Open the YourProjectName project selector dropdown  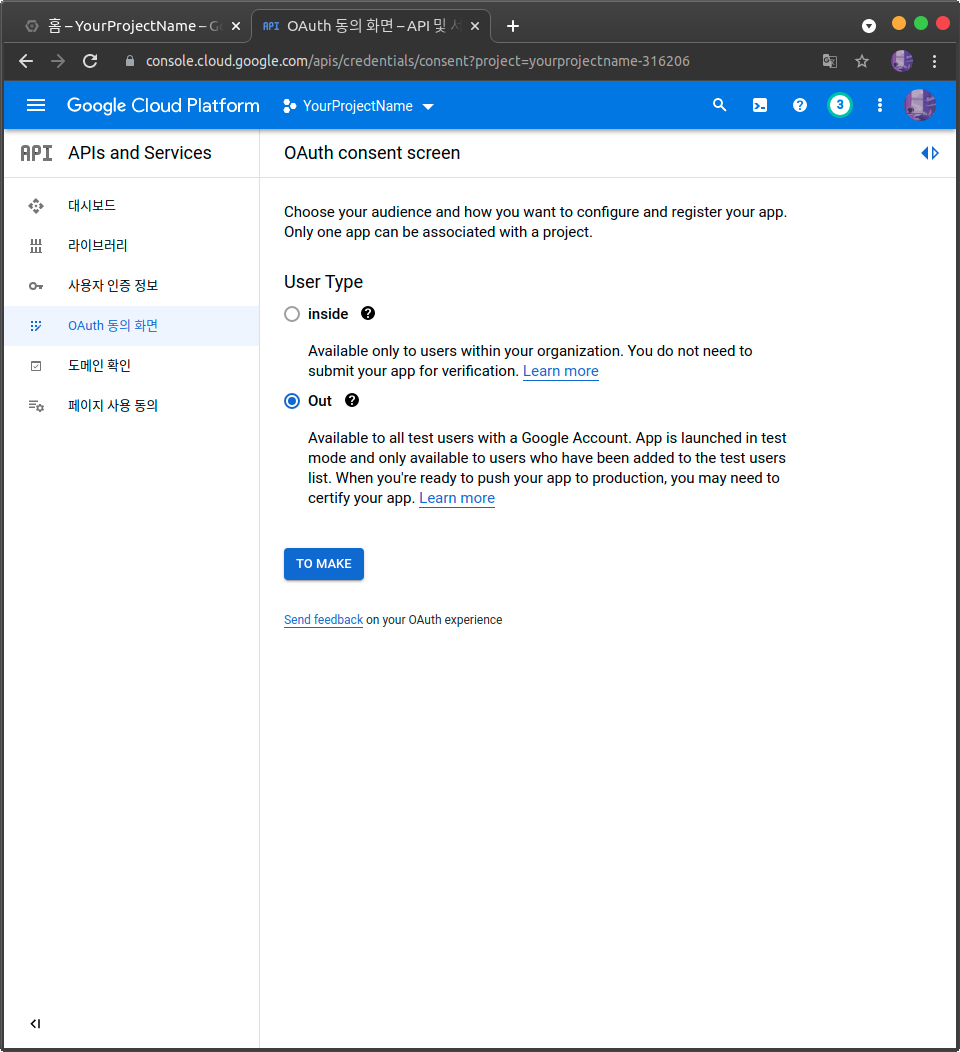[359, 106]
